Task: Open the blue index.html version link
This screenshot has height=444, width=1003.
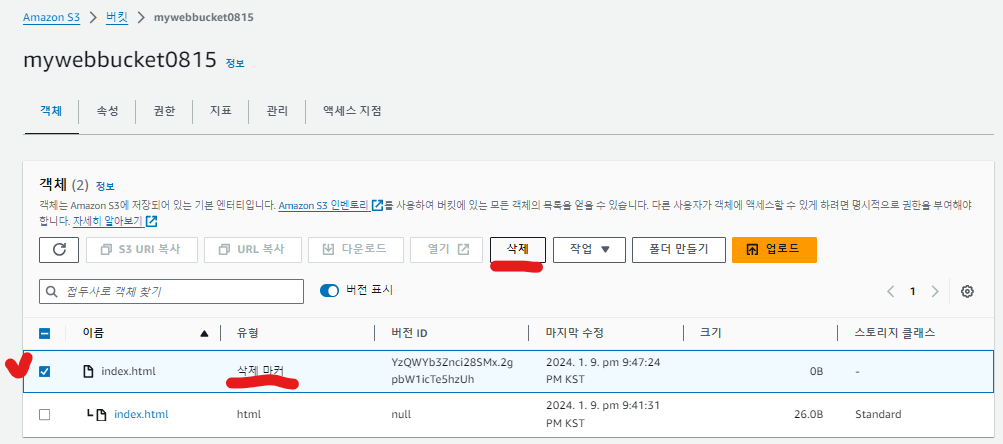Action: click(141, 415)
